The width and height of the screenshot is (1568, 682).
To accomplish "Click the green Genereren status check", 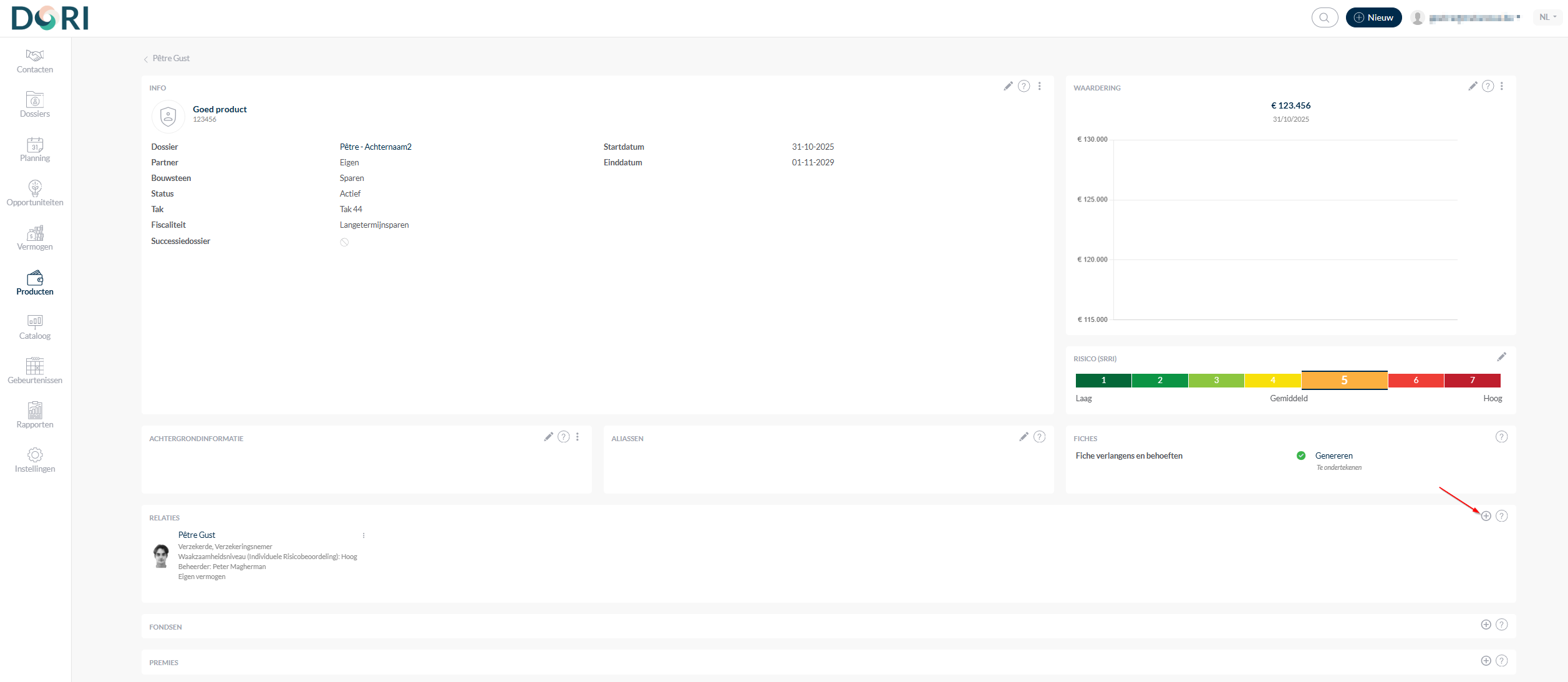I will click(x=1301, y=455).
